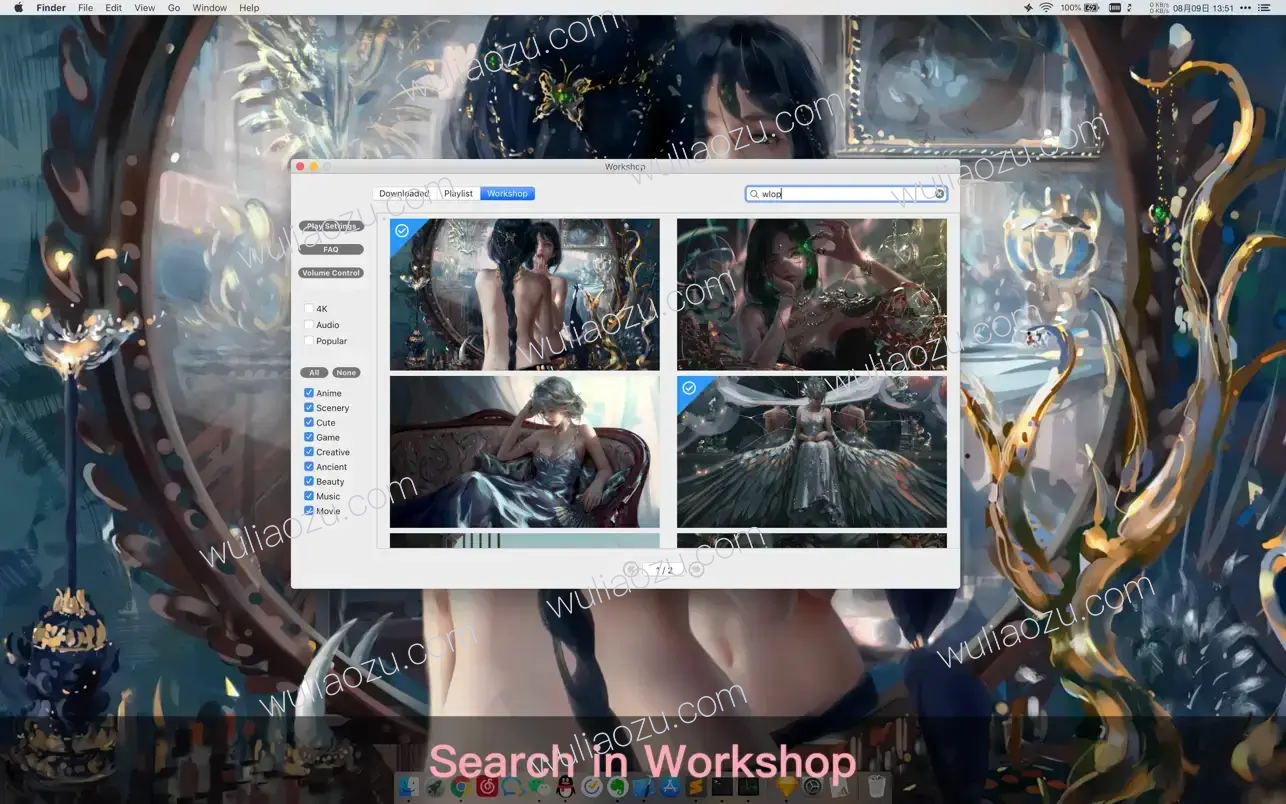Open the Trash in the Dock
The width and height of the screenshot is (1286, 804).
pos(876,787)
